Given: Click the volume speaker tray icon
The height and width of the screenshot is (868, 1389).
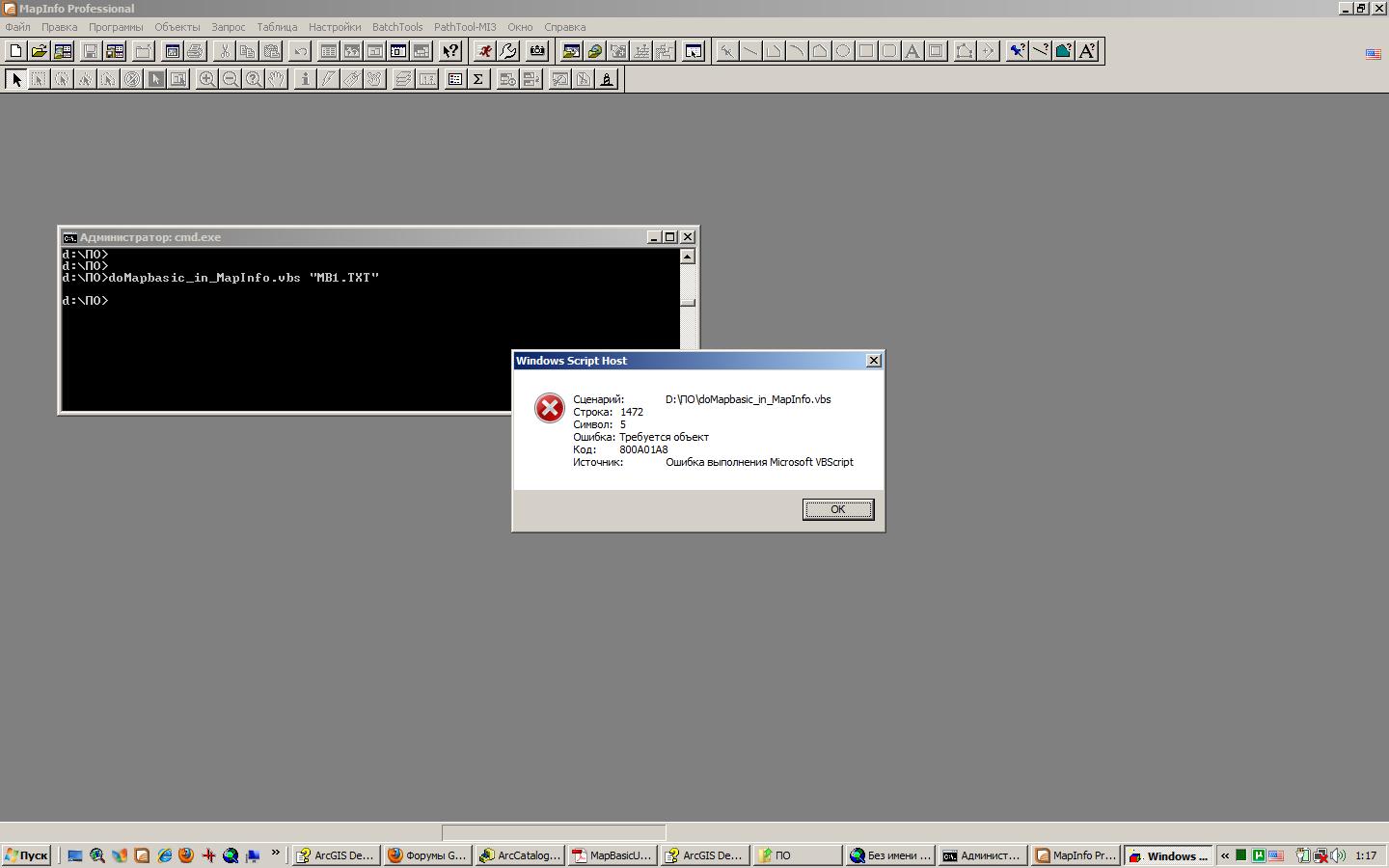Looking at the screenshot, I should pos(1338,855).
